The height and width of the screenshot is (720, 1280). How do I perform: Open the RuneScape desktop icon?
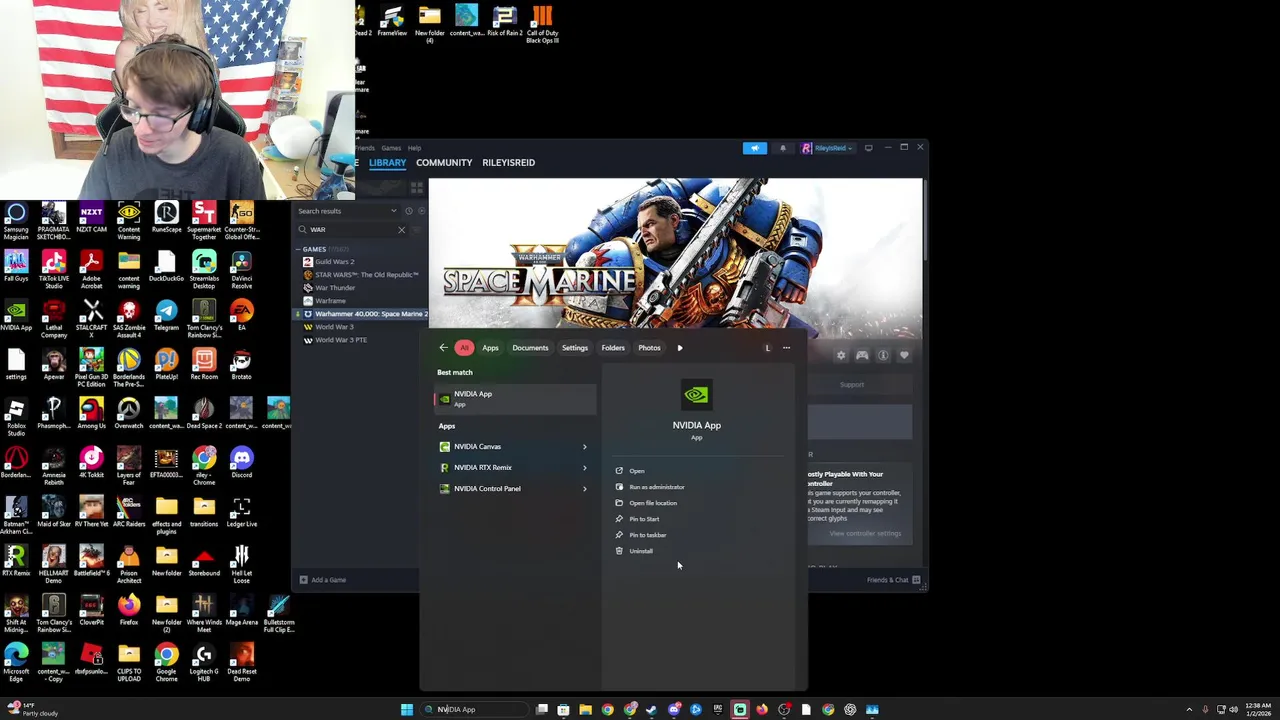point(166,218)
